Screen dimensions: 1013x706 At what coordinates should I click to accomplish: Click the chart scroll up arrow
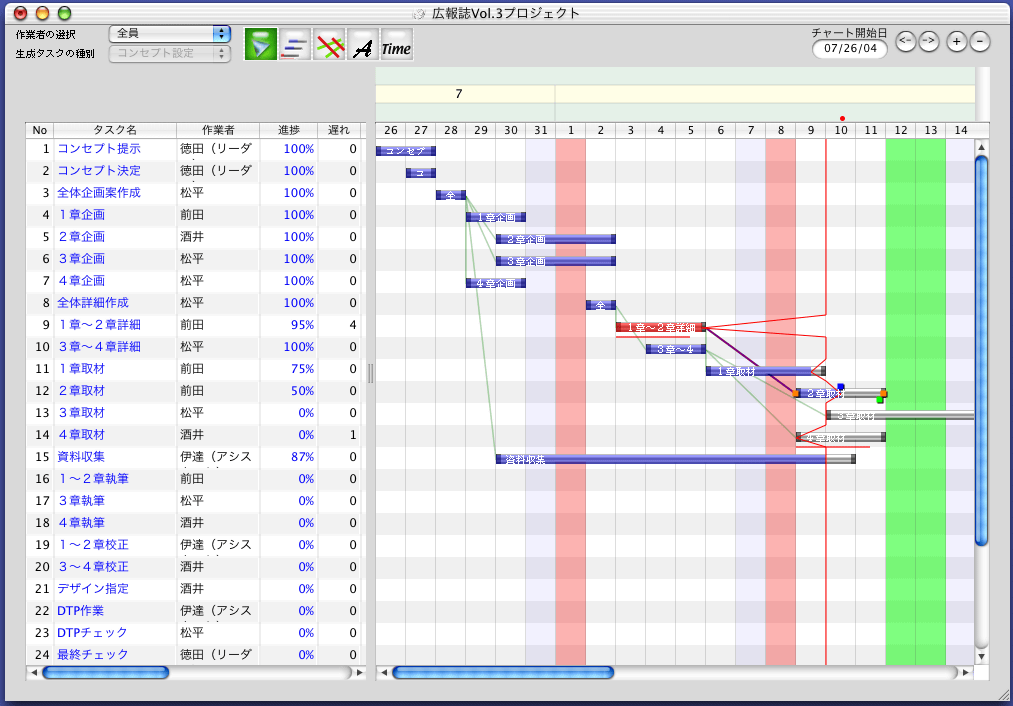click(x=981, y=147)
